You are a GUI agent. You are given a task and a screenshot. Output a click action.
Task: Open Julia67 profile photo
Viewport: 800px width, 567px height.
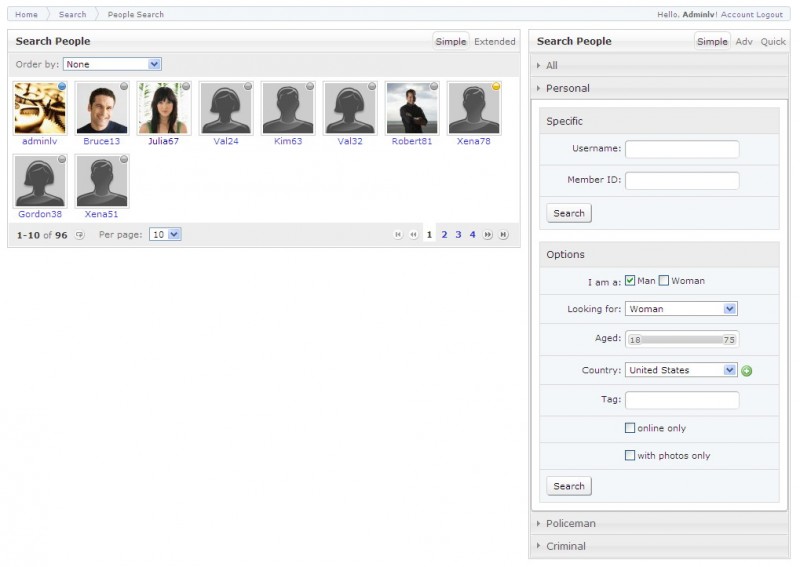point(164,108)
